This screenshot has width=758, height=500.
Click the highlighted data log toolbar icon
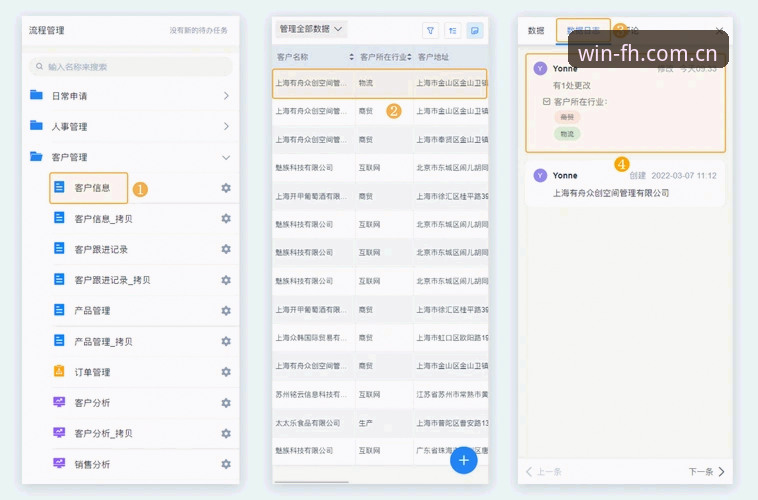[x=475, y=30]
